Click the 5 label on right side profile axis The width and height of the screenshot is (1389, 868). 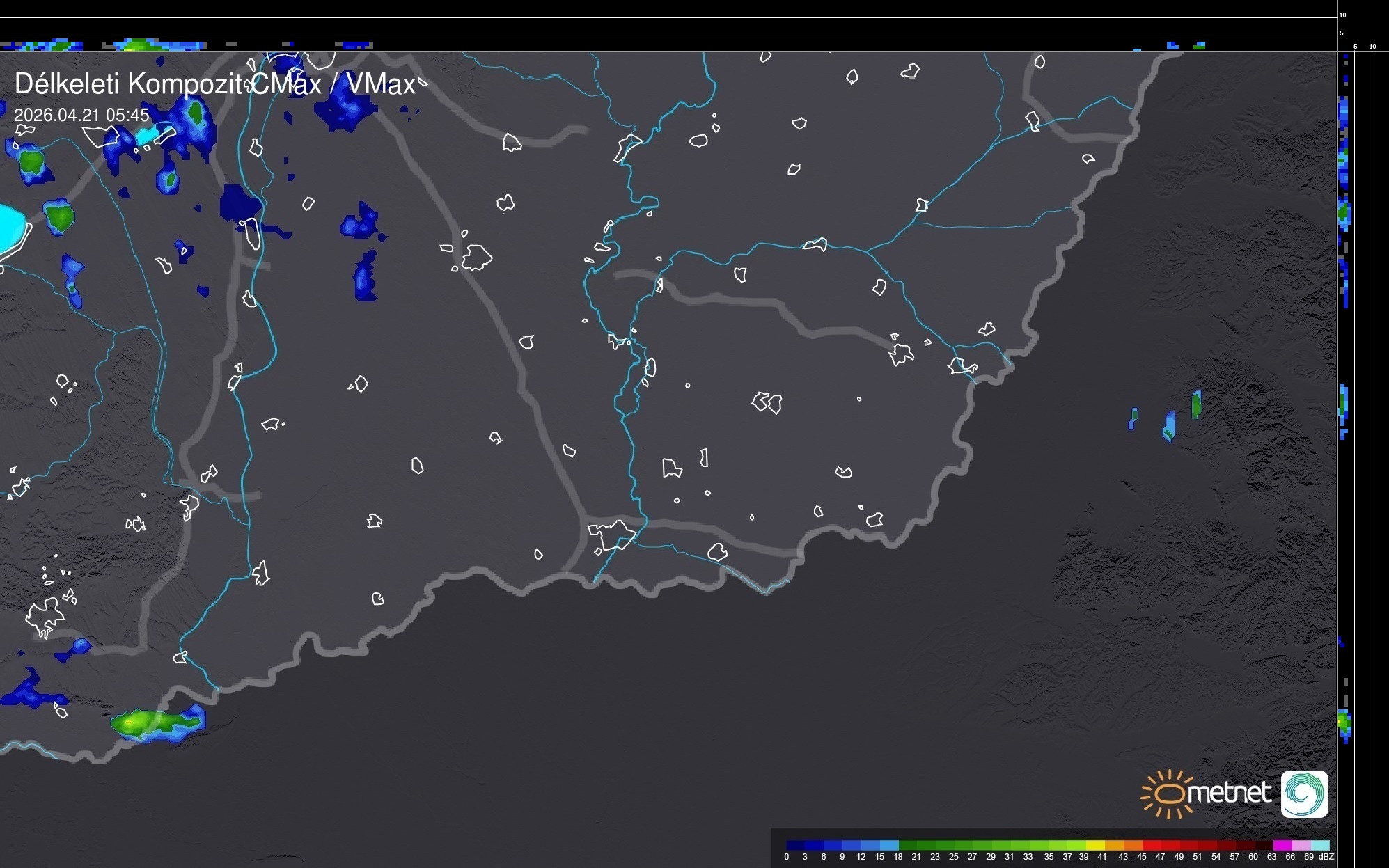tap(1355, 47)
